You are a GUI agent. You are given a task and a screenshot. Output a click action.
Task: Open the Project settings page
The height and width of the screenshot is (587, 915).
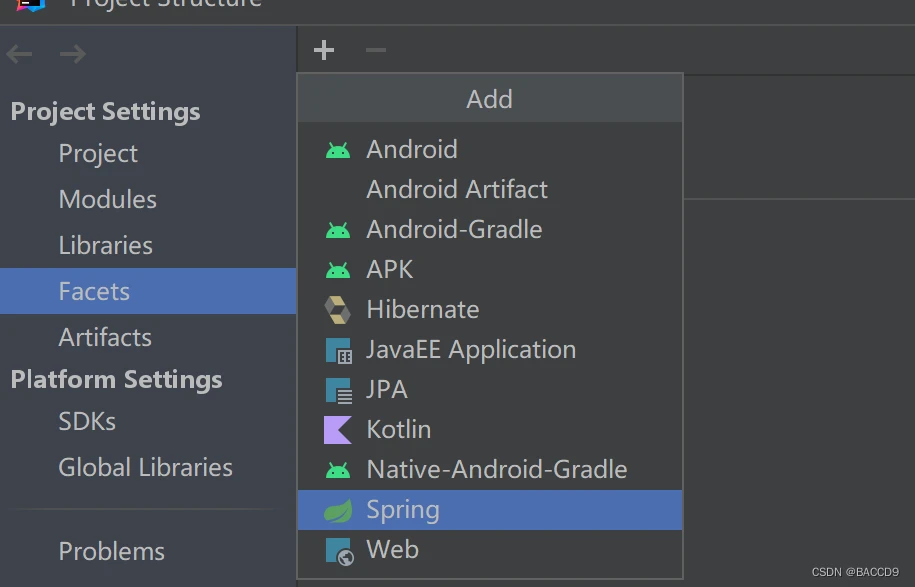(x=148, y=153)
